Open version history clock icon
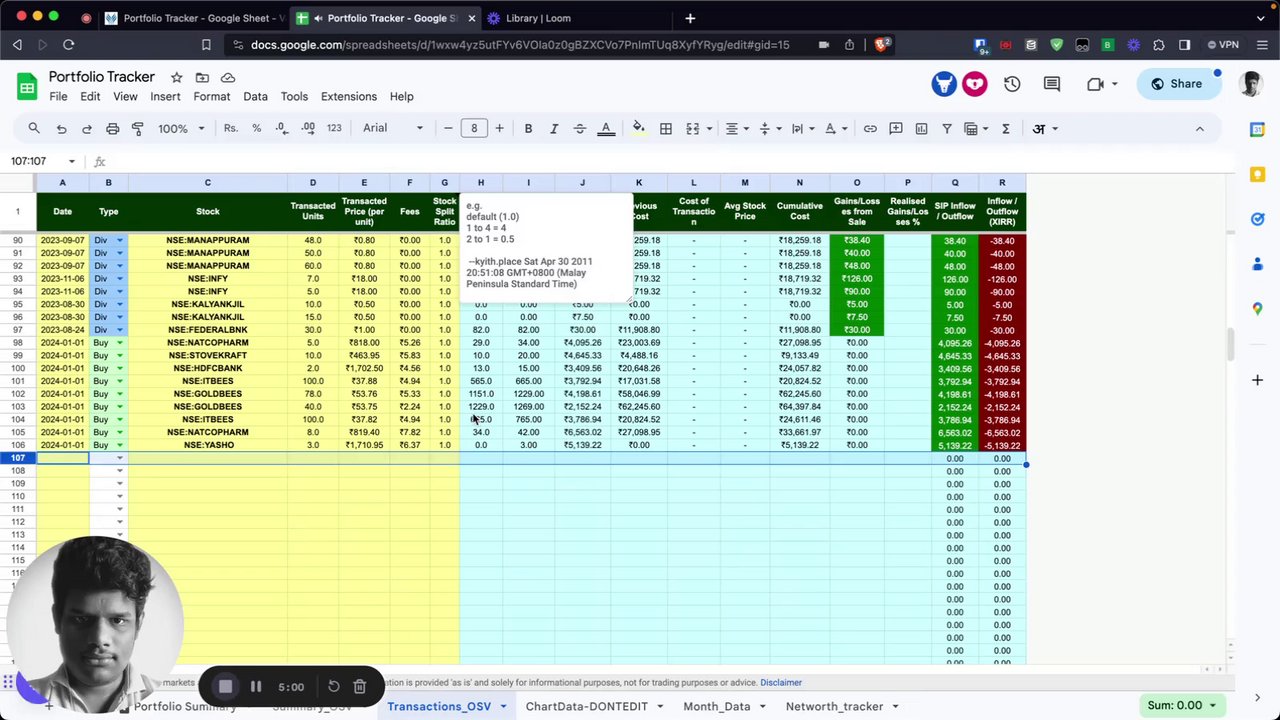 tap(1012, 84)
